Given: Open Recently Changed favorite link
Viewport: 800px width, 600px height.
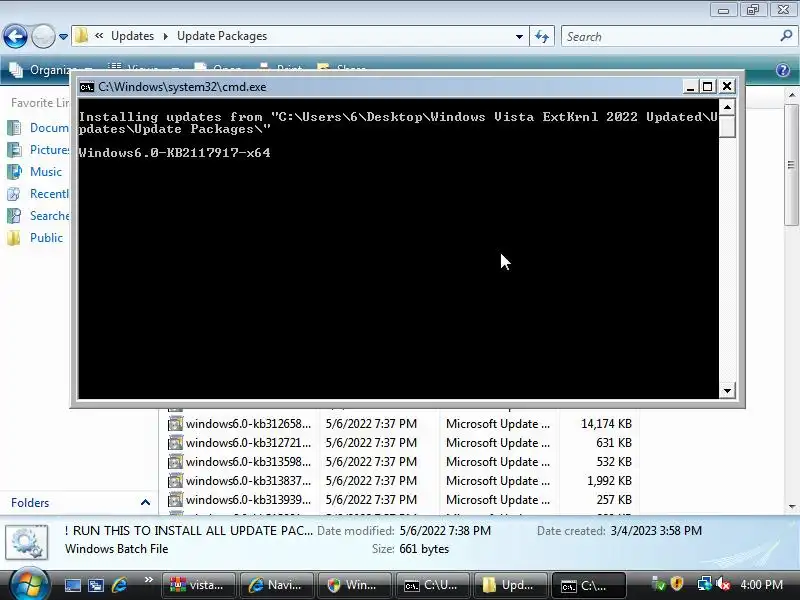Looking at the screenshot, I should [x=49, y=193].
